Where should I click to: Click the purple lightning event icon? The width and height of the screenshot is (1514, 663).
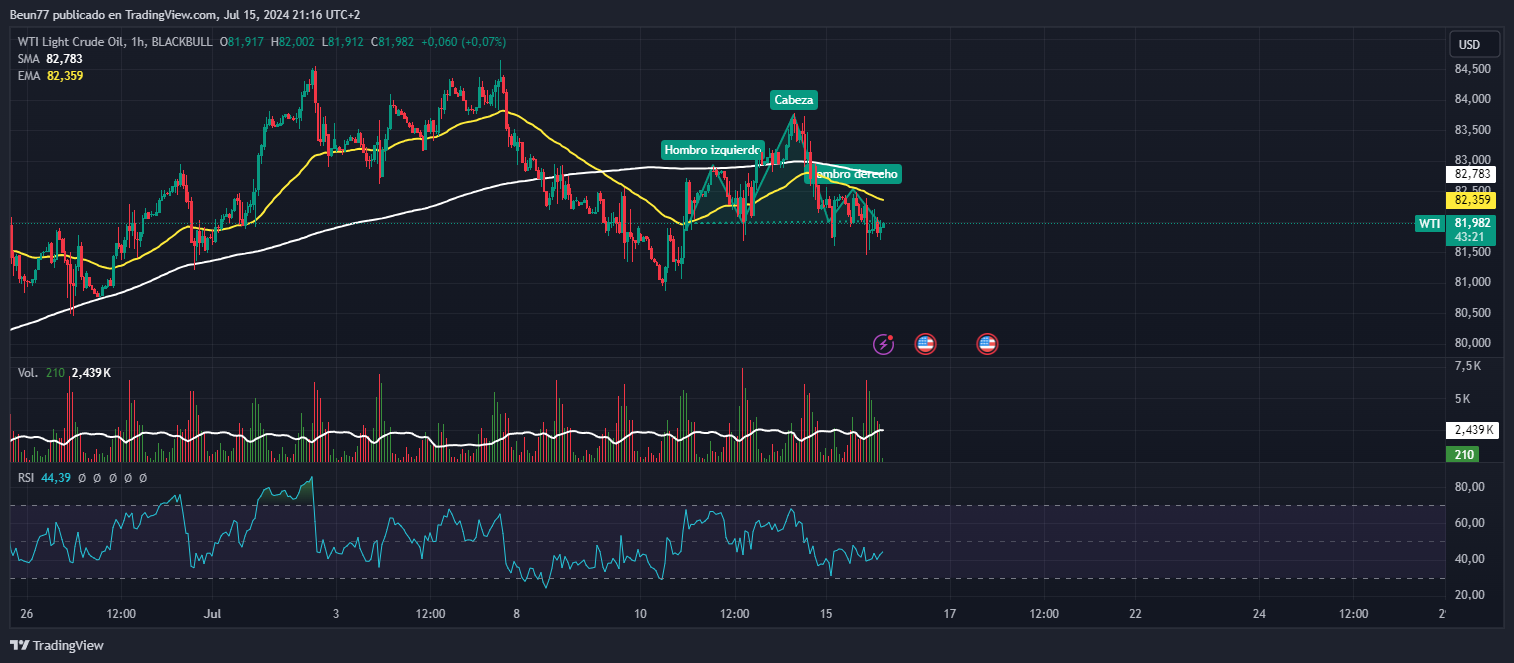click(x=884, y=344)
